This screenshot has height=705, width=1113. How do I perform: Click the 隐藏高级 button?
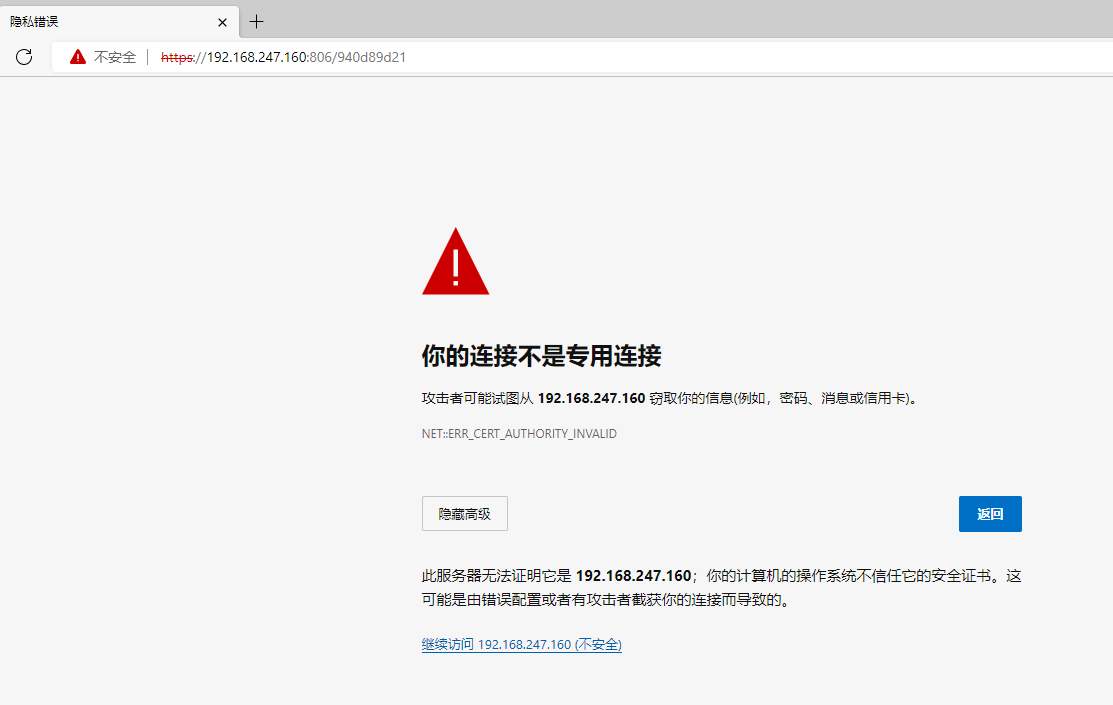tap(464, 513)
